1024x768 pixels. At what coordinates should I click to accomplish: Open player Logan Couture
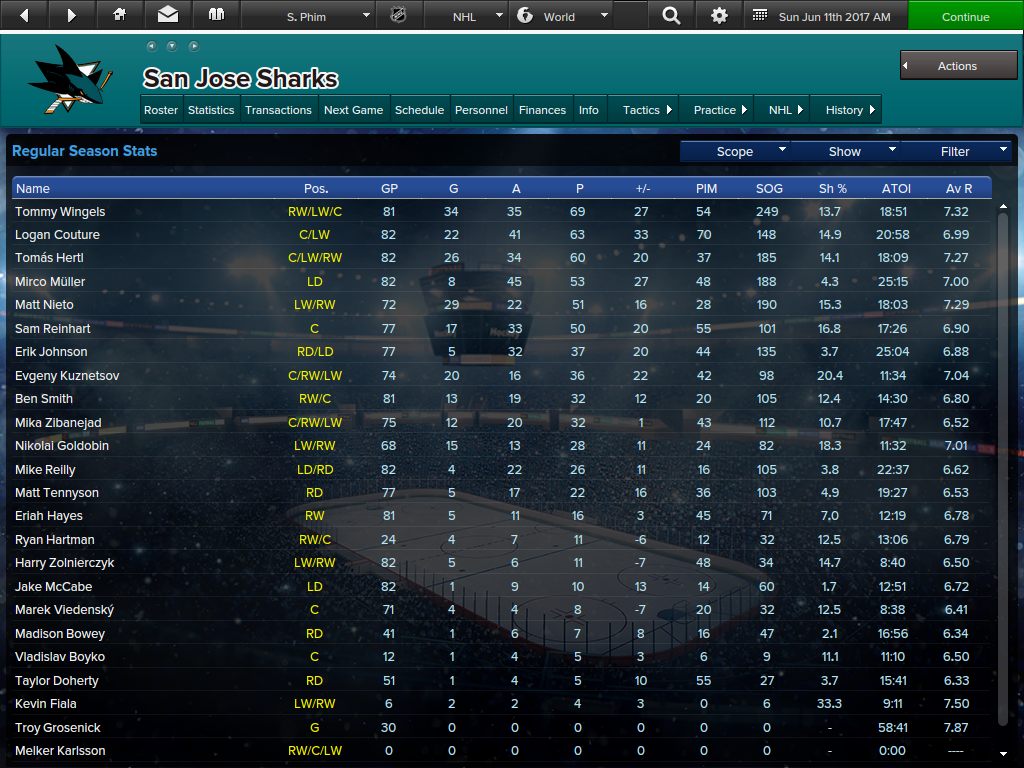[x=57, y=234]
